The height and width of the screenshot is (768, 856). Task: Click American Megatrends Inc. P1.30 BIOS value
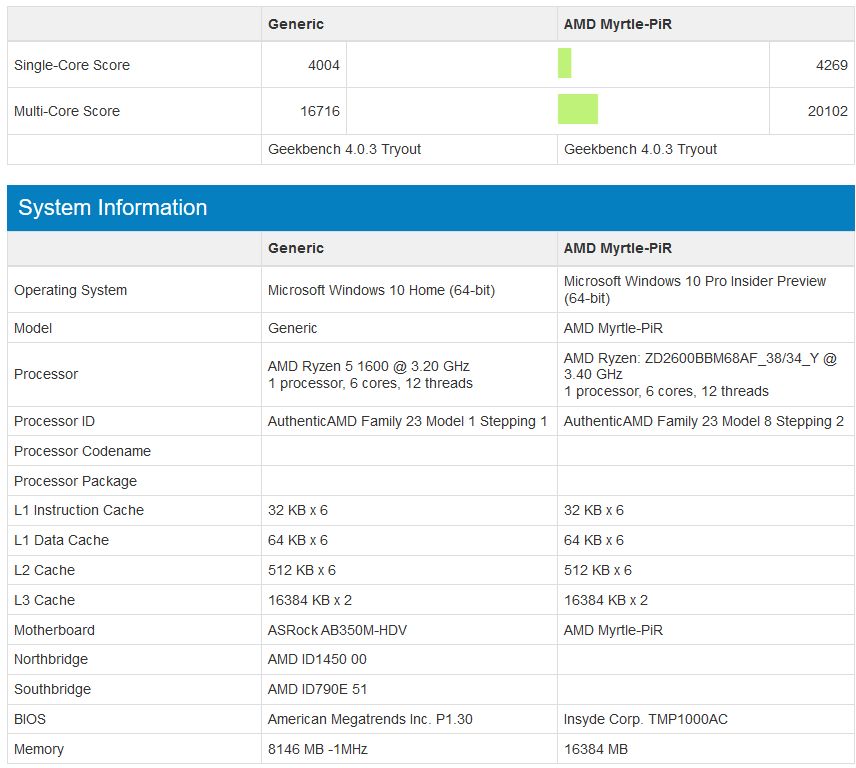(370, 719)
